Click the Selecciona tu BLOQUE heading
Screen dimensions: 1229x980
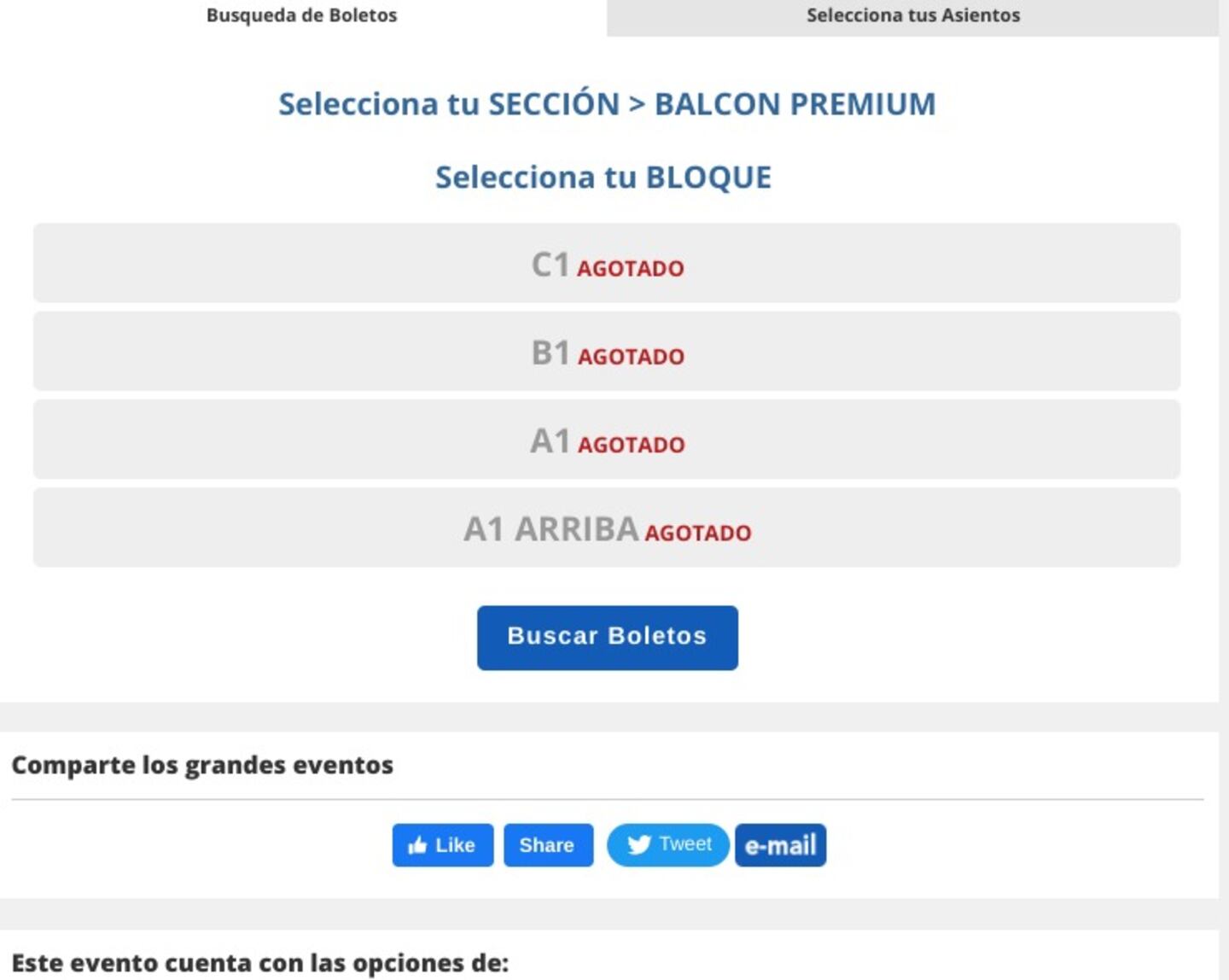tap(602, 177)
